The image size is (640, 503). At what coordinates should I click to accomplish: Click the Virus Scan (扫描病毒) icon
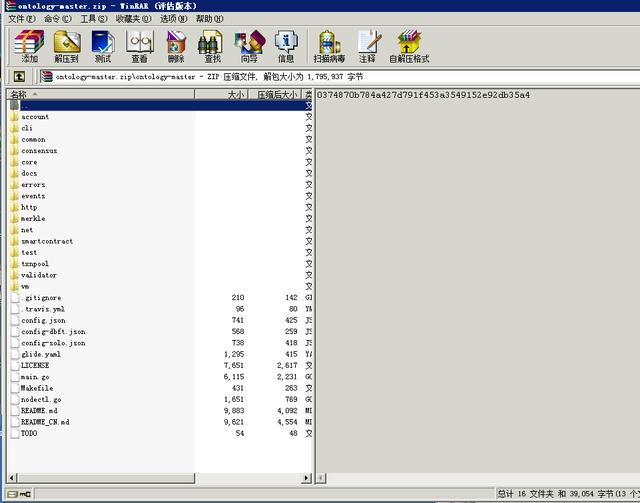pos(329,46)
